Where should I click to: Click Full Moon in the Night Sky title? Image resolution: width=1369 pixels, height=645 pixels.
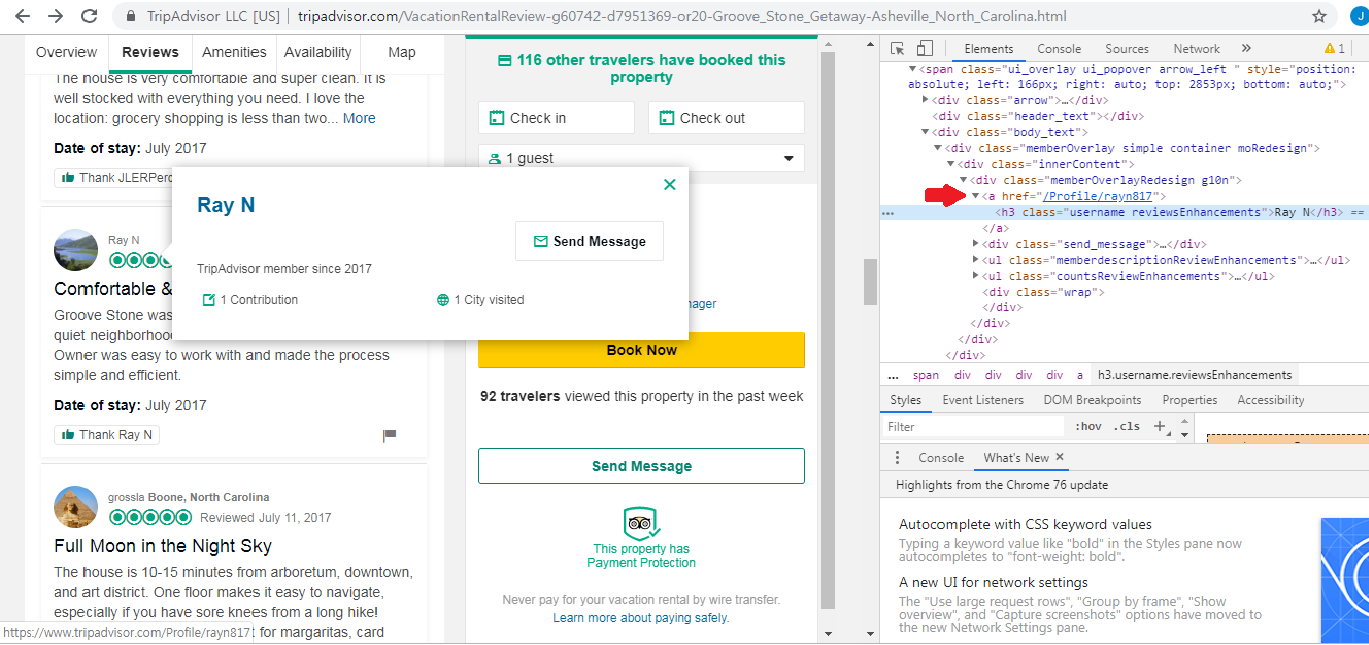coord(163,546)
